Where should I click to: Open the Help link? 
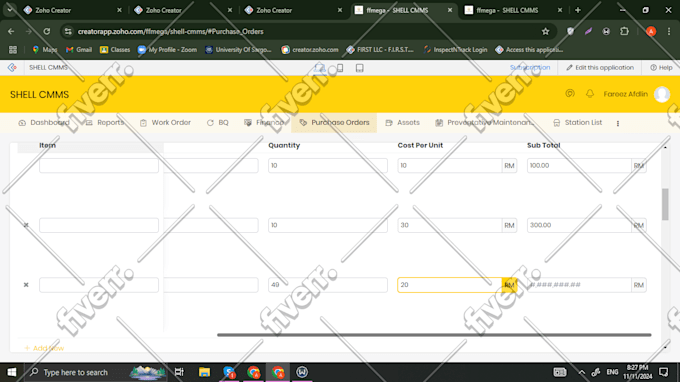click(661, 68)
